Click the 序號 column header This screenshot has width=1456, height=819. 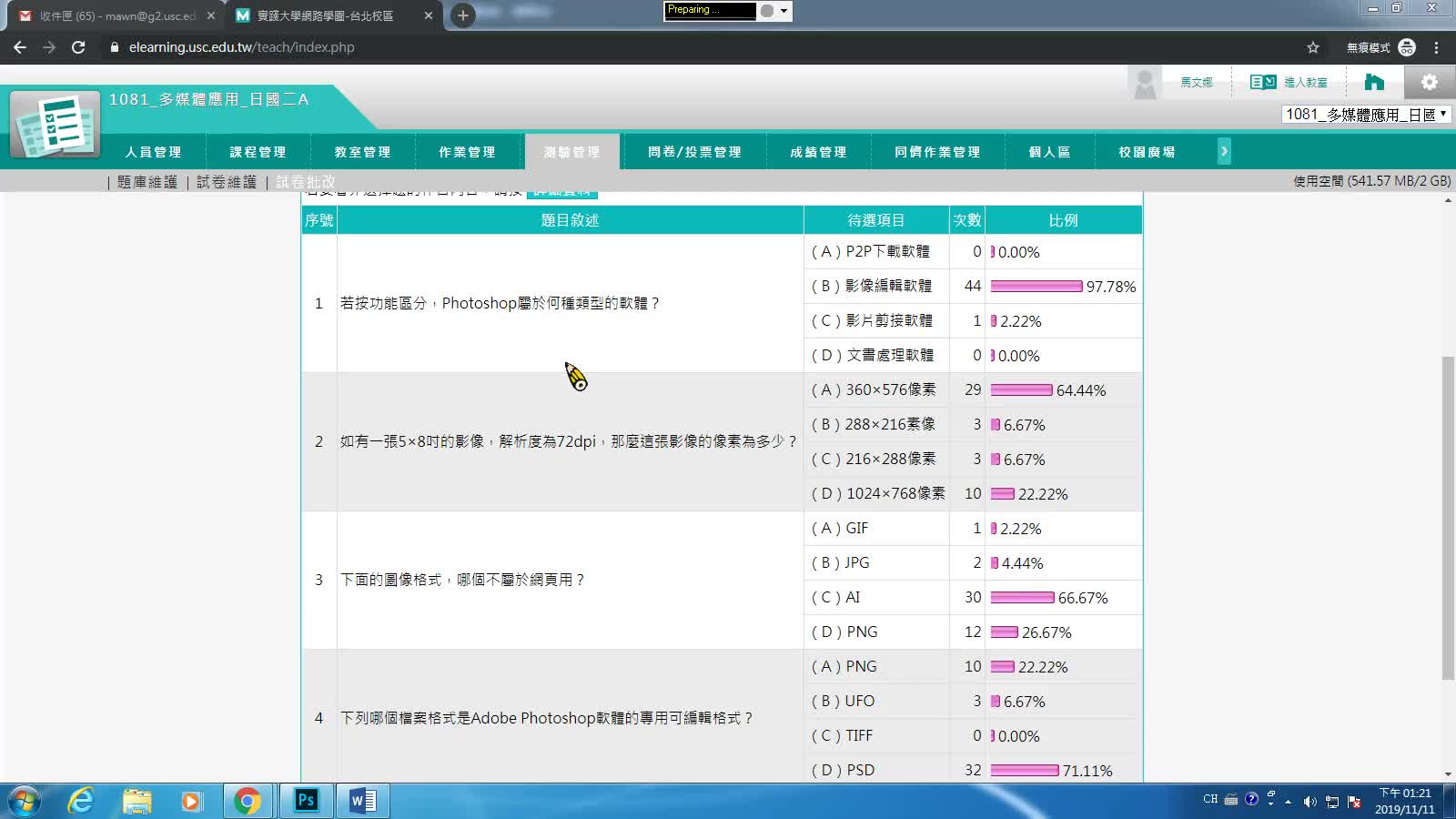click(319, 220)
